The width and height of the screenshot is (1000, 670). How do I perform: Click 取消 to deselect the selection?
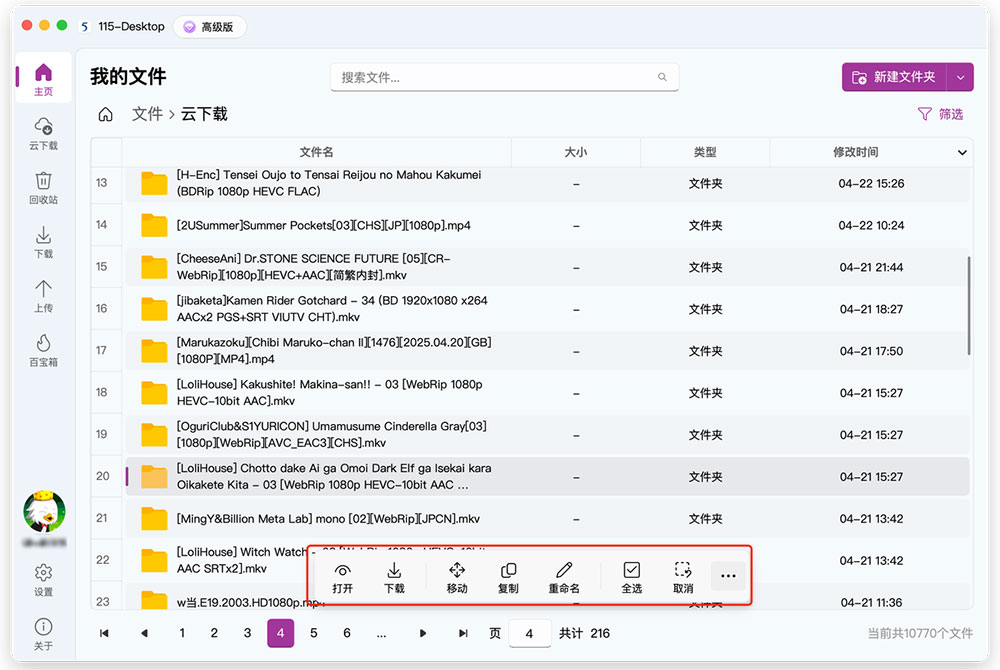(x=683, y=577)
